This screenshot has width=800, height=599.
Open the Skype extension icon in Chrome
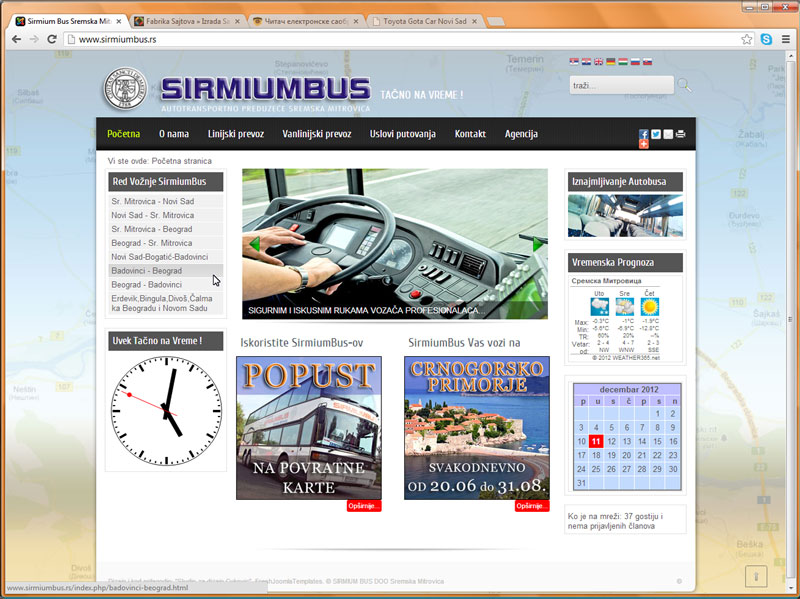pyautogui.click(x=765, y=39)
